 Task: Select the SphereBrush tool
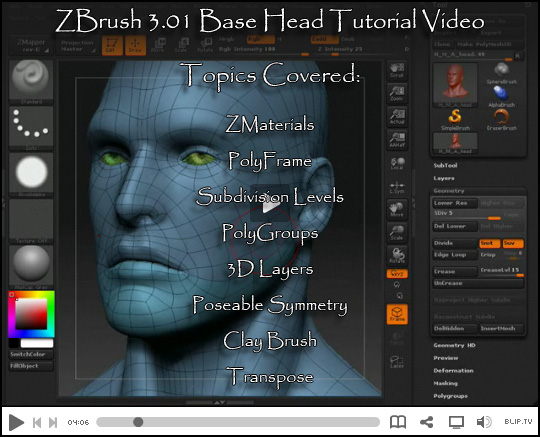501,73
